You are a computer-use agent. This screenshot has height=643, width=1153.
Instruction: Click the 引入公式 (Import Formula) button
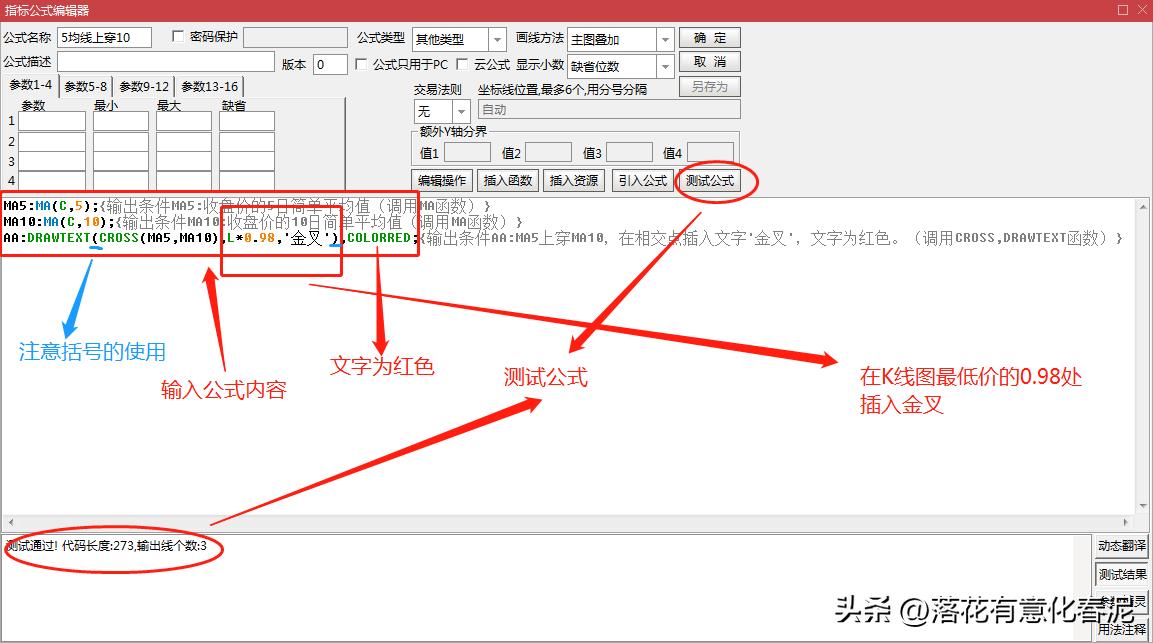644,181
